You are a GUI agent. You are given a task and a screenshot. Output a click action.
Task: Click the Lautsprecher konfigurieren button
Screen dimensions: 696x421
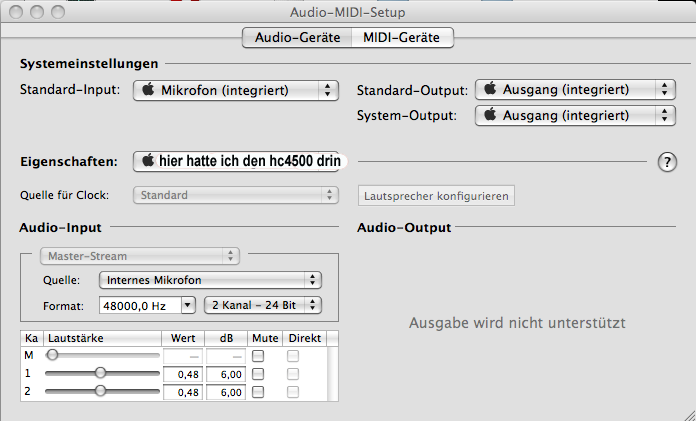click(x=435, y=195)
